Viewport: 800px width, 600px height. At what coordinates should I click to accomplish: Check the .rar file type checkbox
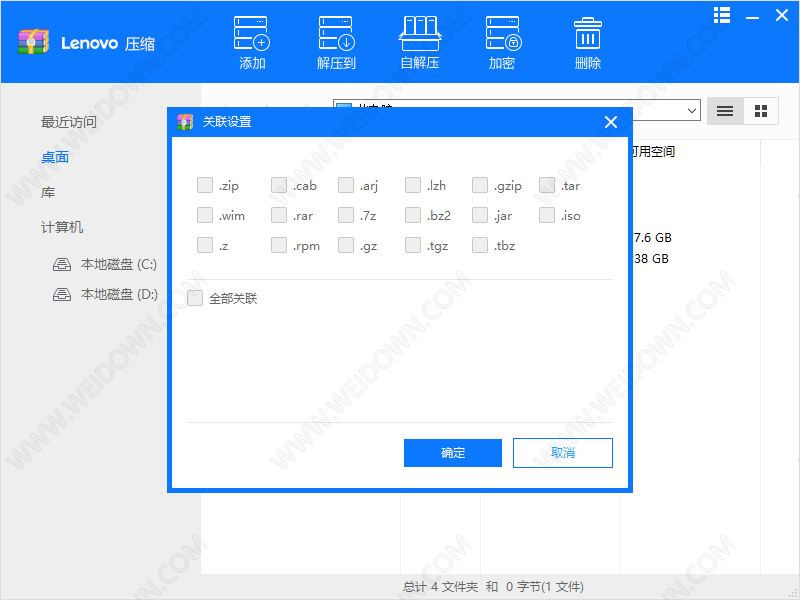pos(279,215)
